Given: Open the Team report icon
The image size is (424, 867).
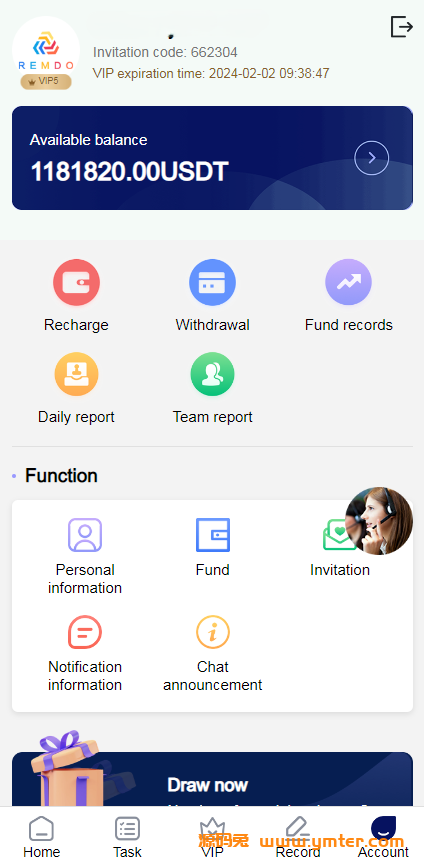Looking at the screenshot, I should coord(212,374).
